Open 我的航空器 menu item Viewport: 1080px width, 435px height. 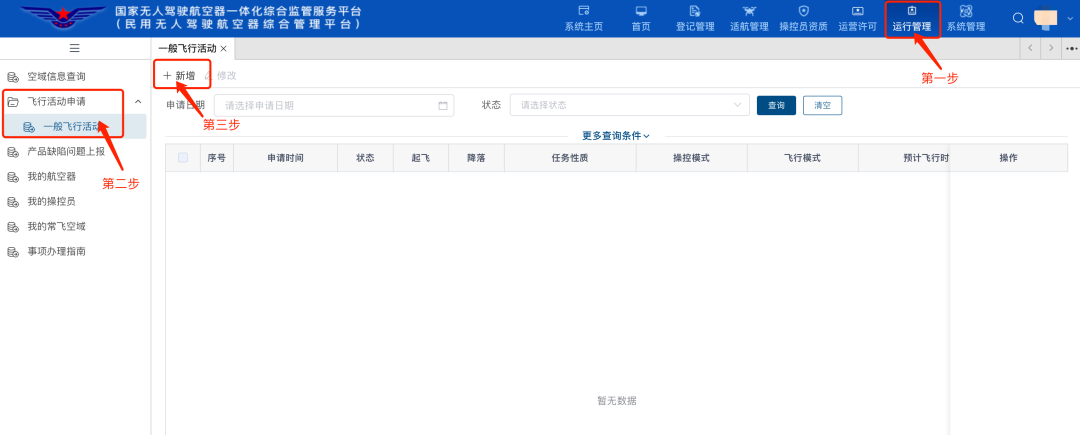click(52, 177)
